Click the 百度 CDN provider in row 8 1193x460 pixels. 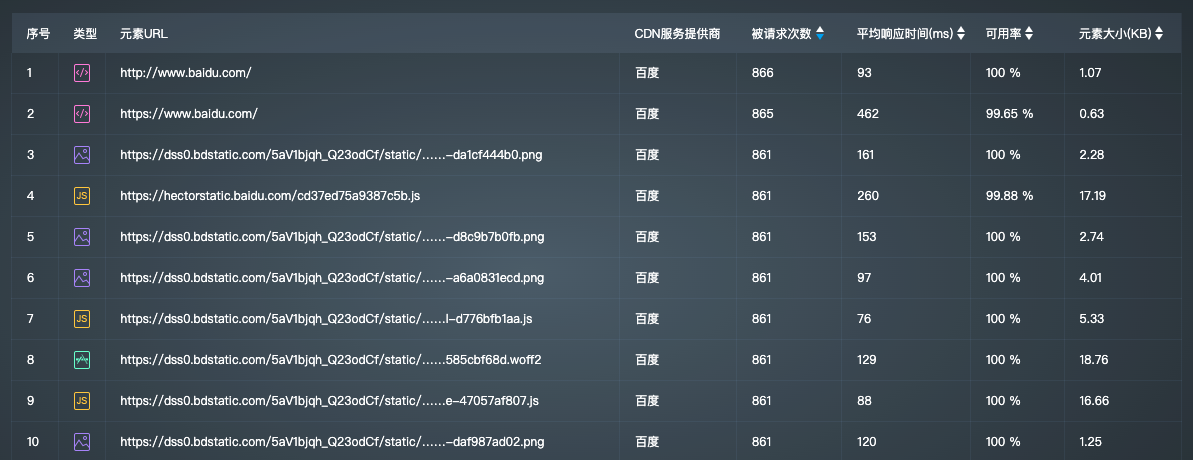tap(647, 360)
